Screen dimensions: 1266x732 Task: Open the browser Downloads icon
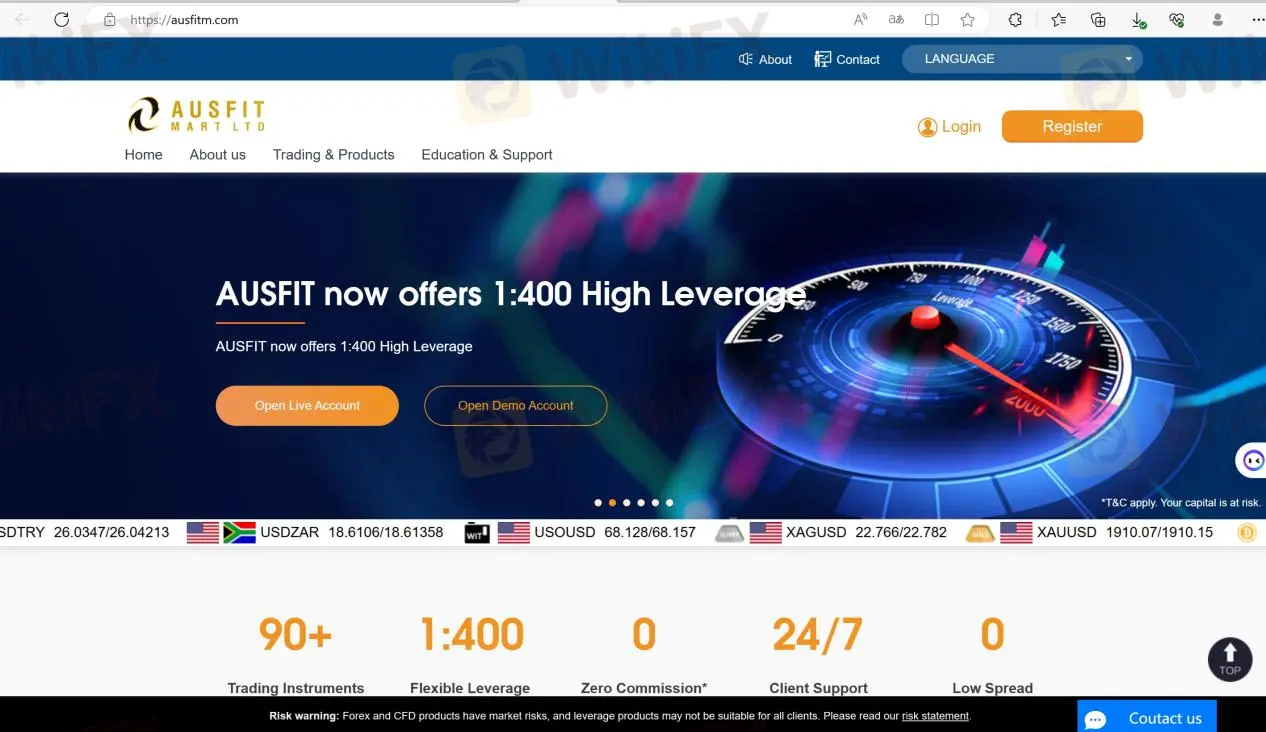1139,19
